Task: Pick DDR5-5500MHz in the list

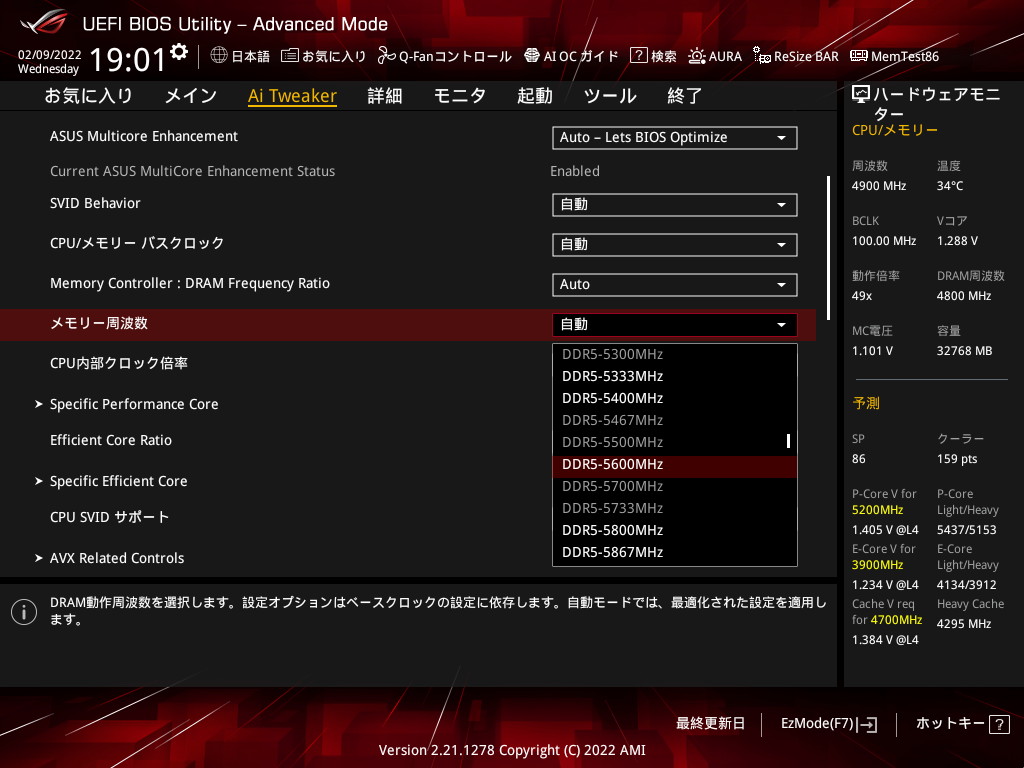Action: [675, 442]
